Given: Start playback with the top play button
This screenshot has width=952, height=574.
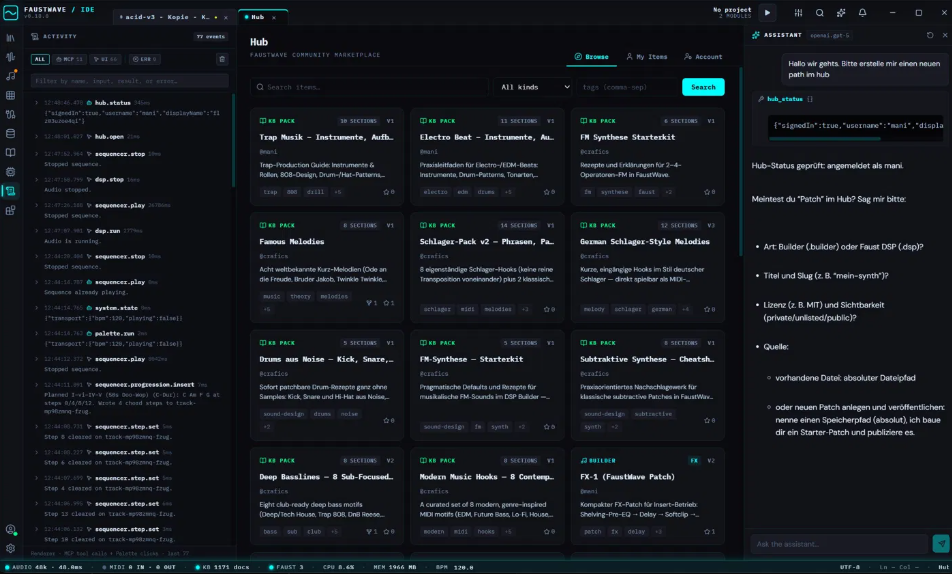Looking at the screenshot, I should 767,13.
